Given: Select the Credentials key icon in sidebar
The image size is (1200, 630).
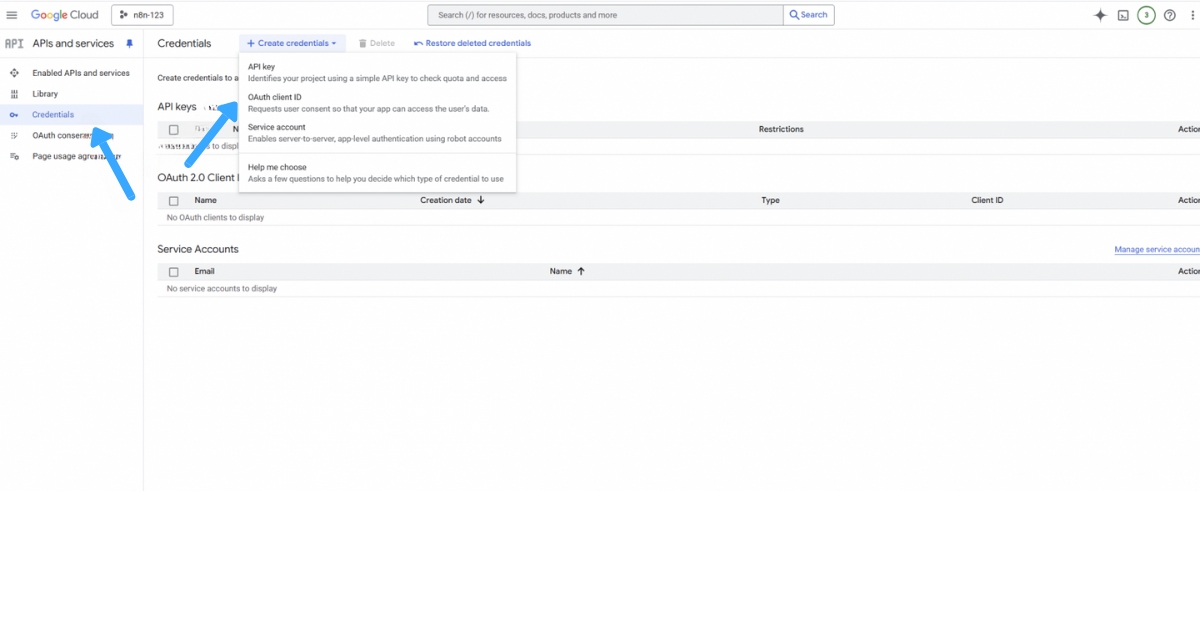Looking at the screenshot, I should point(14,114).
